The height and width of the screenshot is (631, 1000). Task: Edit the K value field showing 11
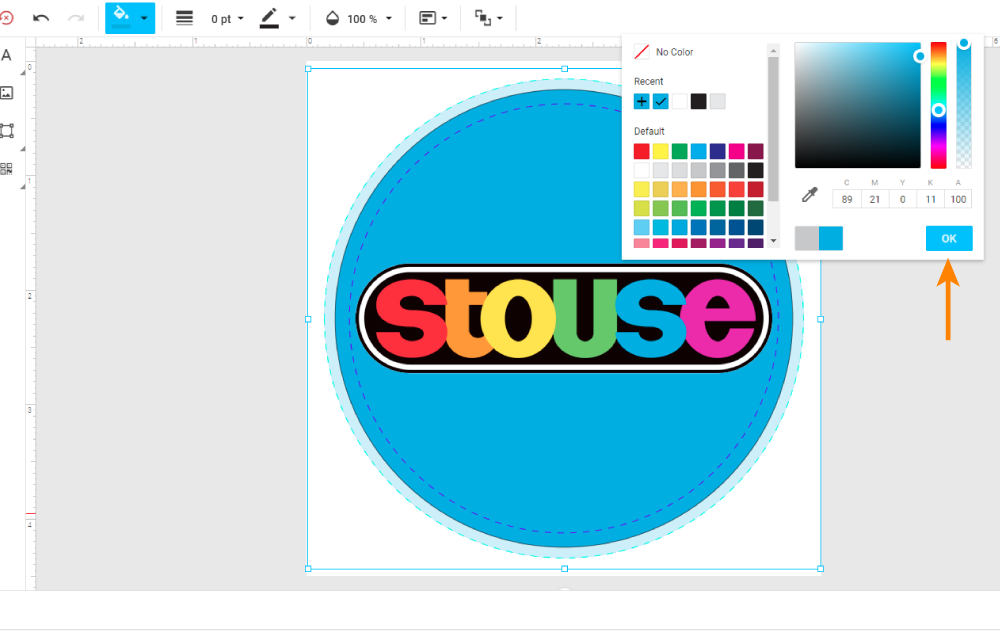pyautogui.click(x=930, y=200)
